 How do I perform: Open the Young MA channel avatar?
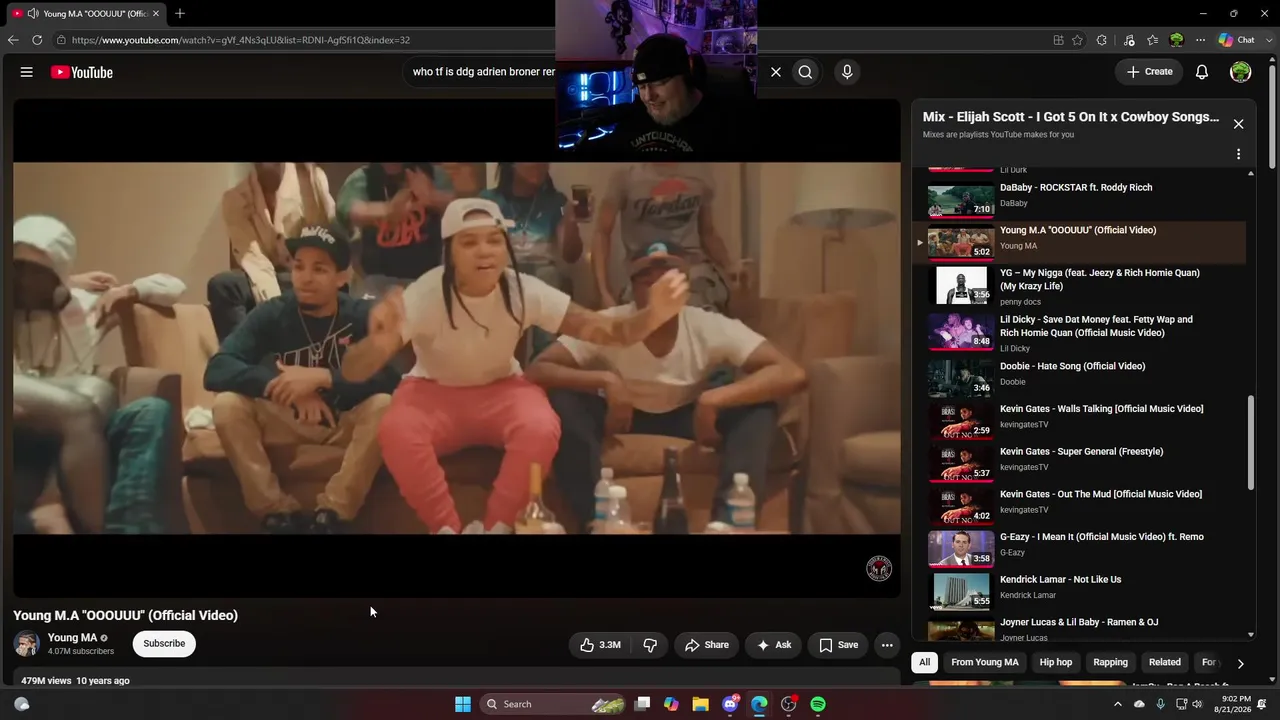pos(27,644)
